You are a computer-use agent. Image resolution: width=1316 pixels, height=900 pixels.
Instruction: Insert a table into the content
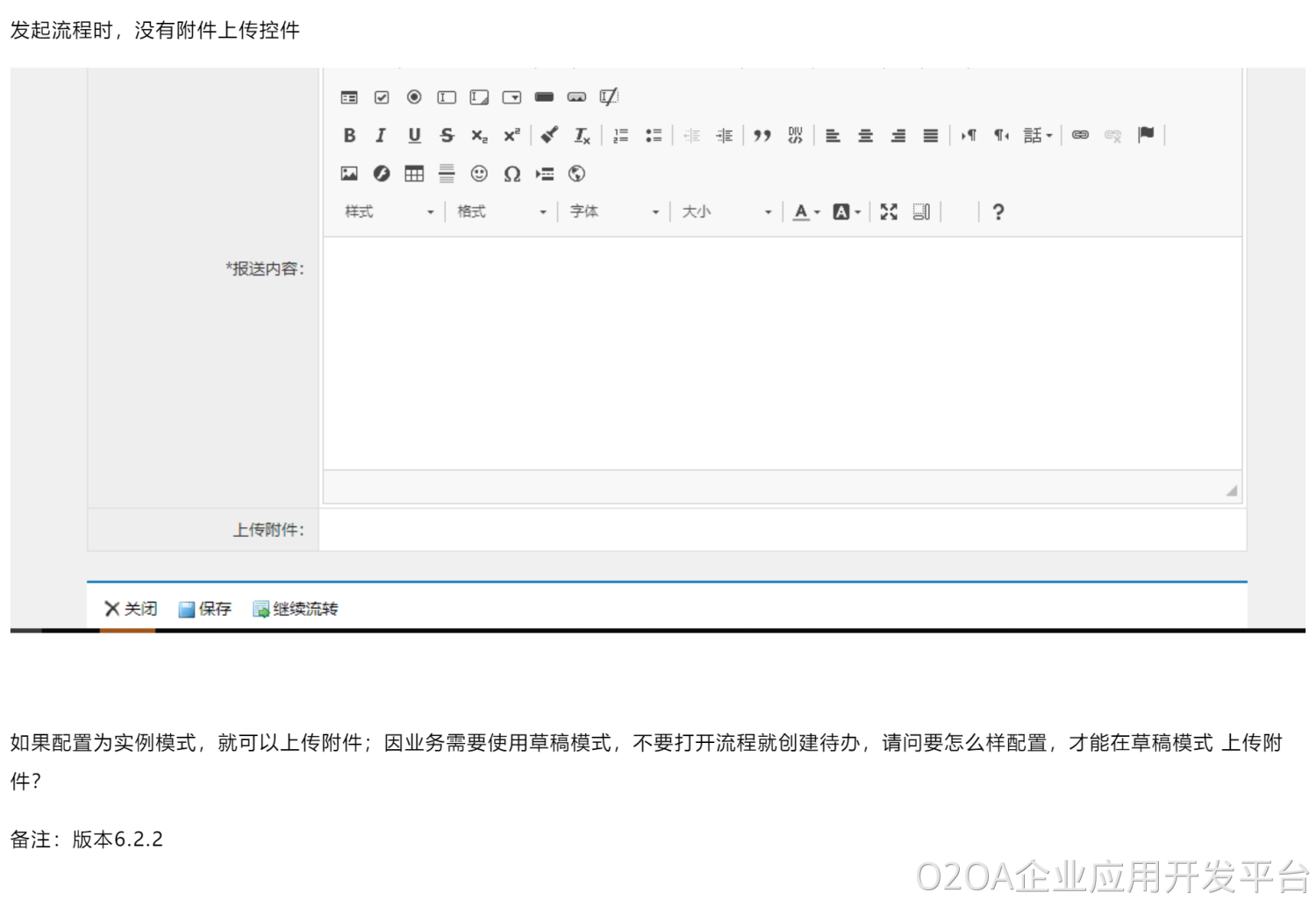pos(414,174)
